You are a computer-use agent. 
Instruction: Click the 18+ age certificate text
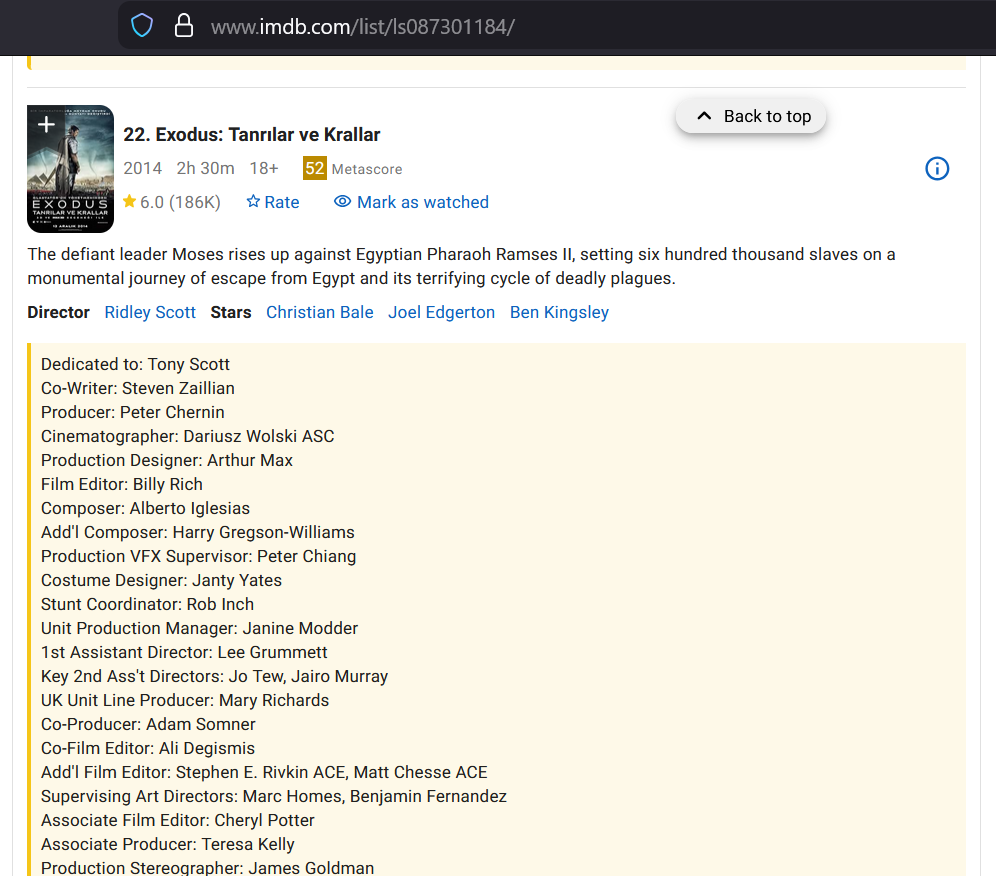(x=264, y=168)
